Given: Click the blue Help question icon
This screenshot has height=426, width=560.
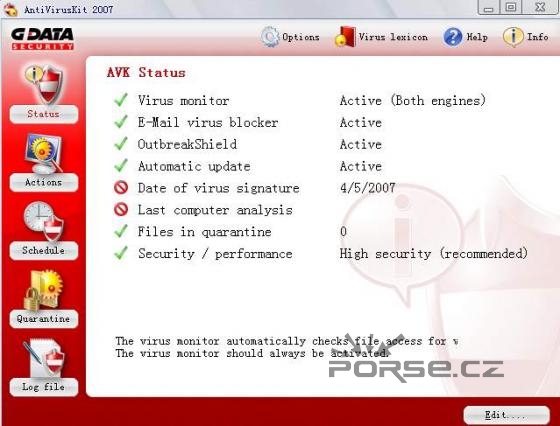Looking at the screenshot, I should (453, 37).
